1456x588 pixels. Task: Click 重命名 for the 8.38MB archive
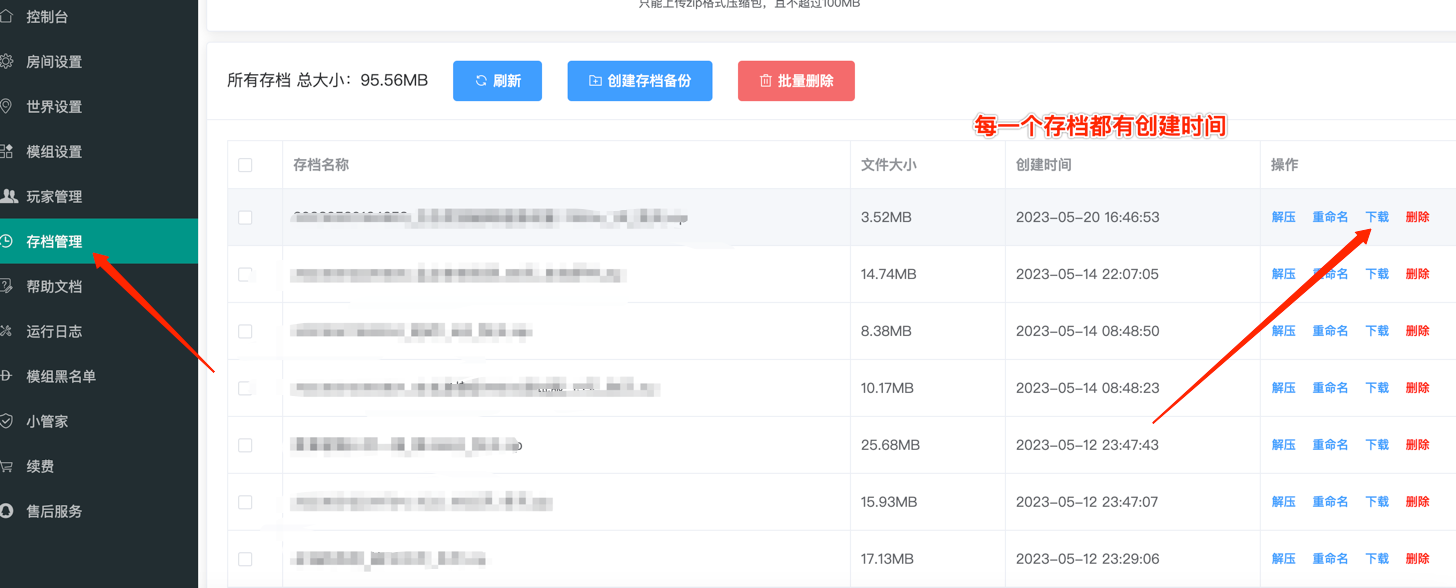pos(1330,331)
